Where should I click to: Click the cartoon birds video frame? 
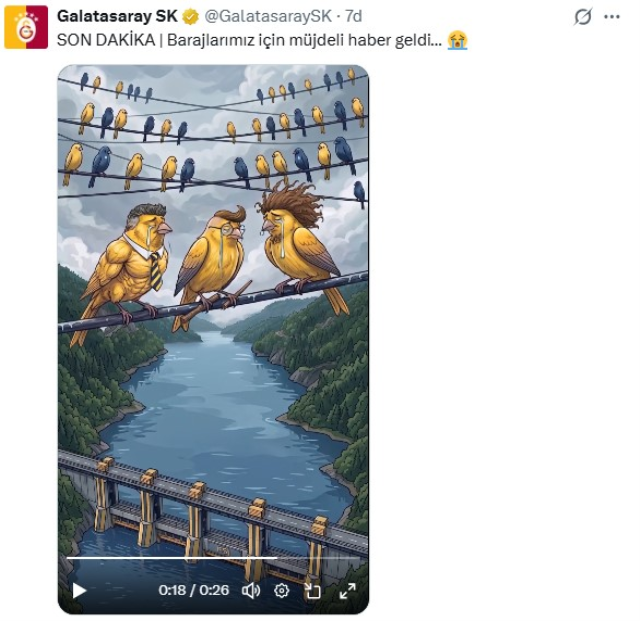pyautogui.click(x=213, y=250)
